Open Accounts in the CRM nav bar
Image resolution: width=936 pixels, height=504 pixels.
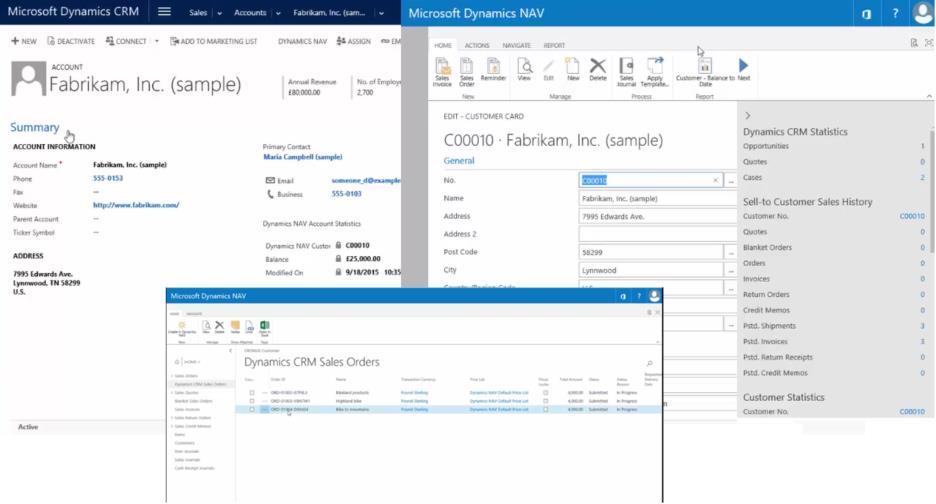pos(250,13)
